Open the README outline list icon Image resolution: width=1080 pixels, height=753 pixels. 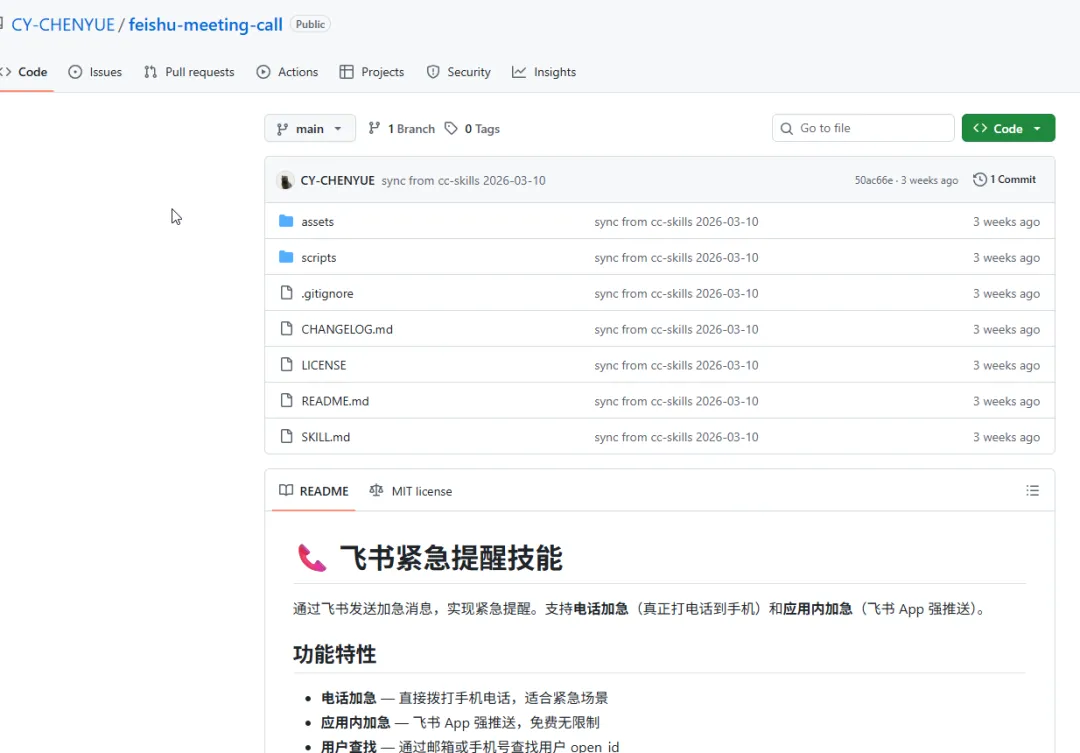point(1032,491)
